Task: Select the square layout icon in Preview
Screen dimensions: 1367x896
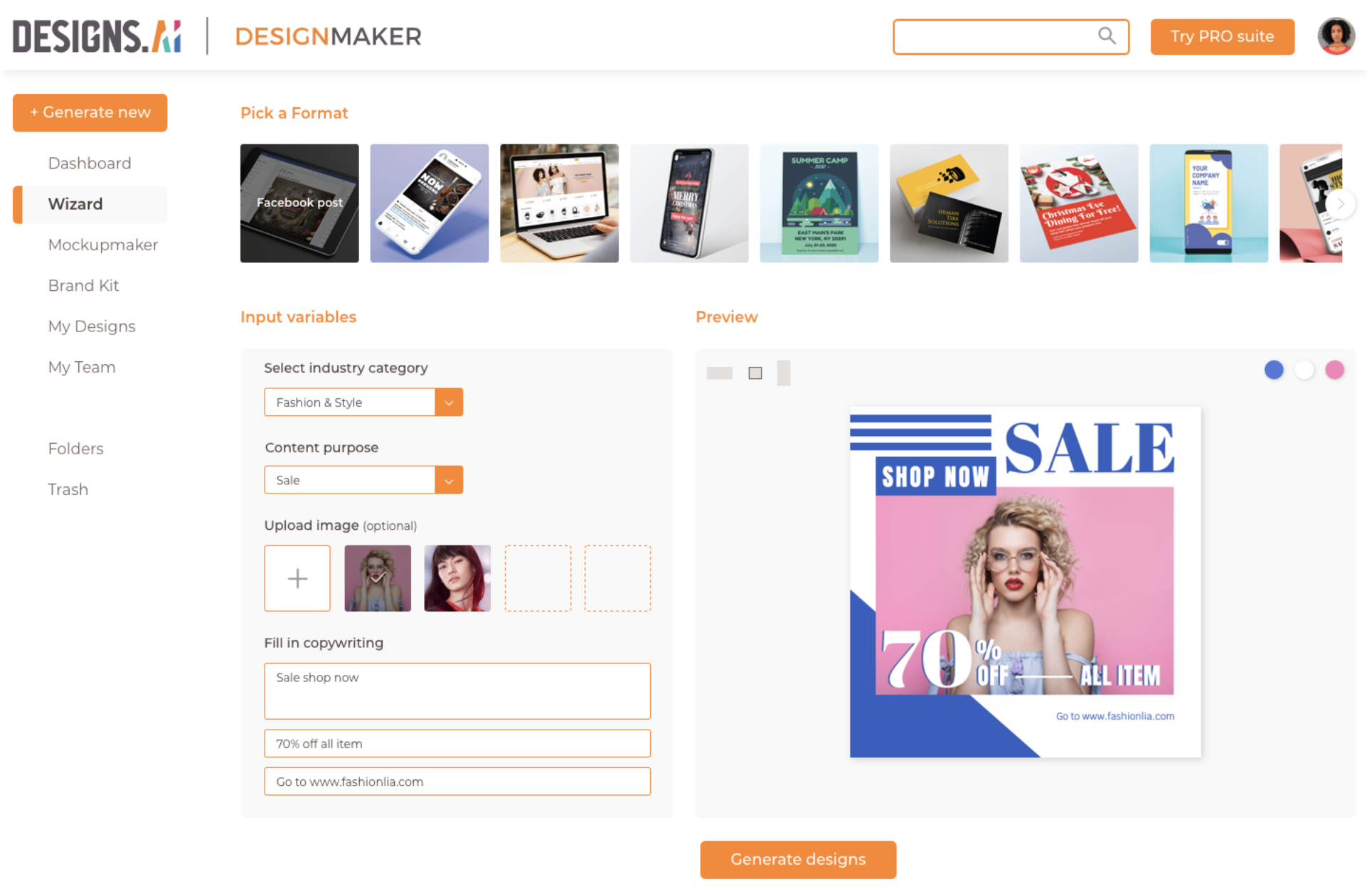Action: 755,373
